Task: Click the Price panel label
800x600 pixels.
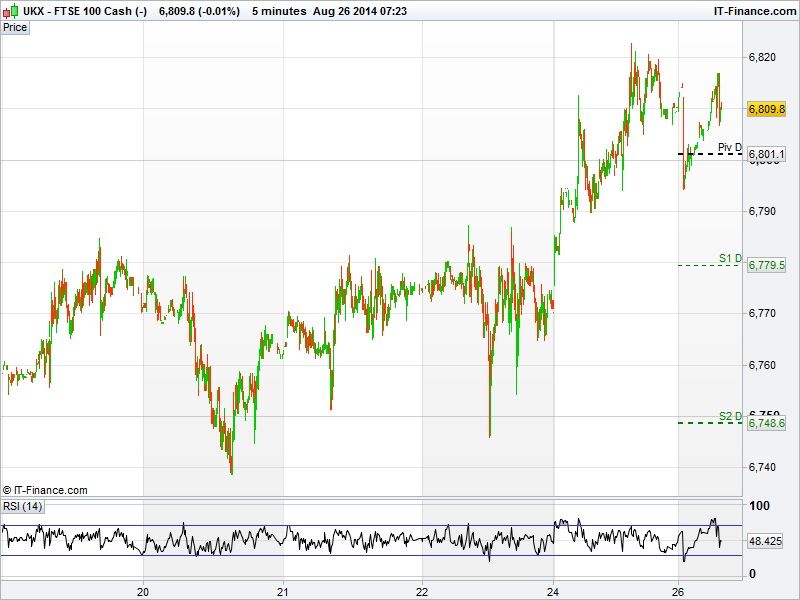Action: [x=15, y=27]
